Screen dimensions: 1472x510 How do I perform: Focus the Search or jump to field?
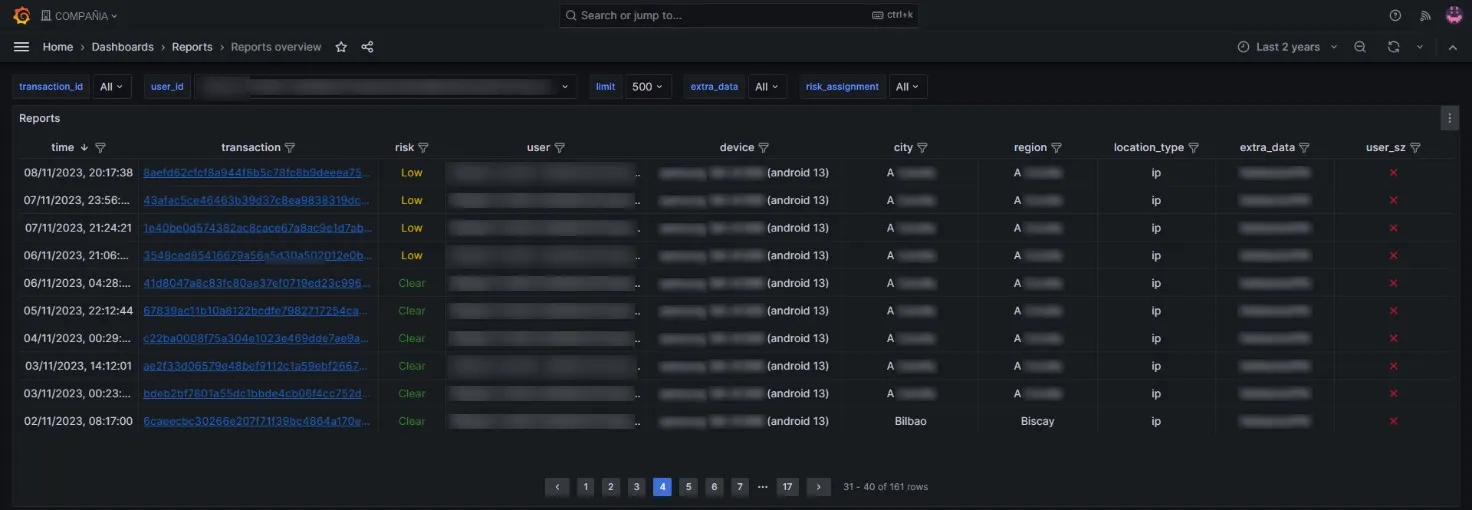pos(739,15)
